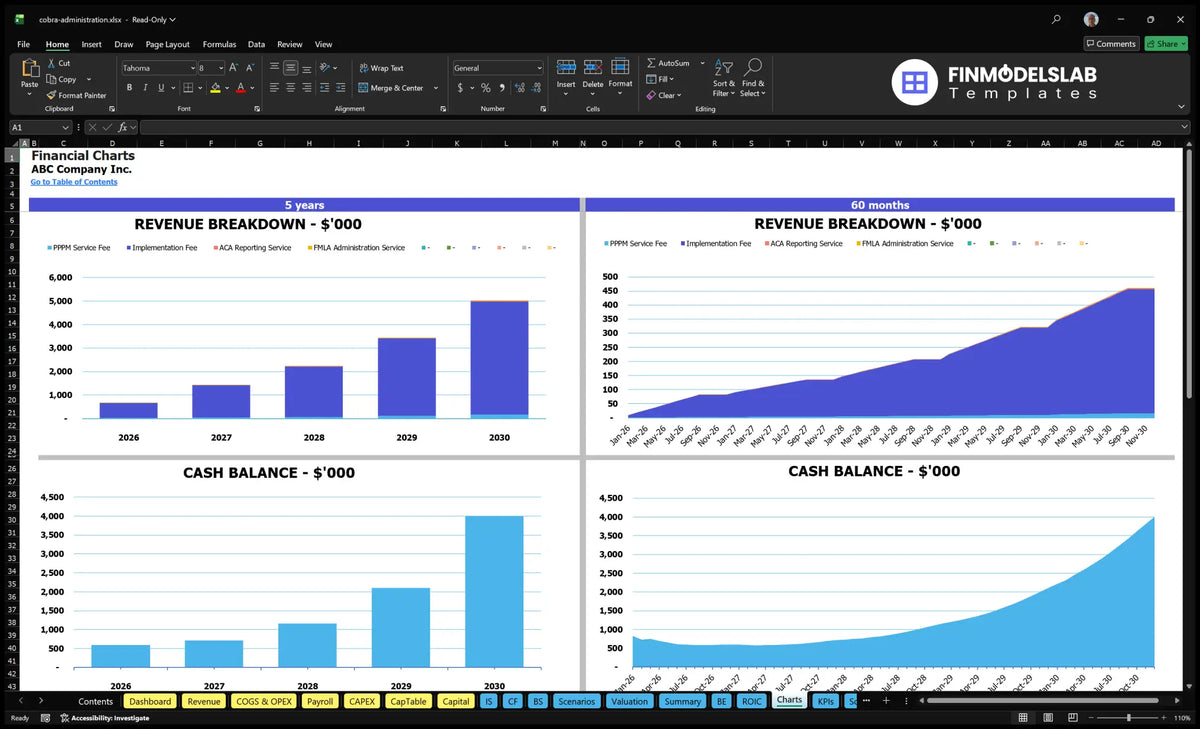Click the AutoSum sigma icon
1200x729 pixels.
pyautogui.click(x=651, y=63)
